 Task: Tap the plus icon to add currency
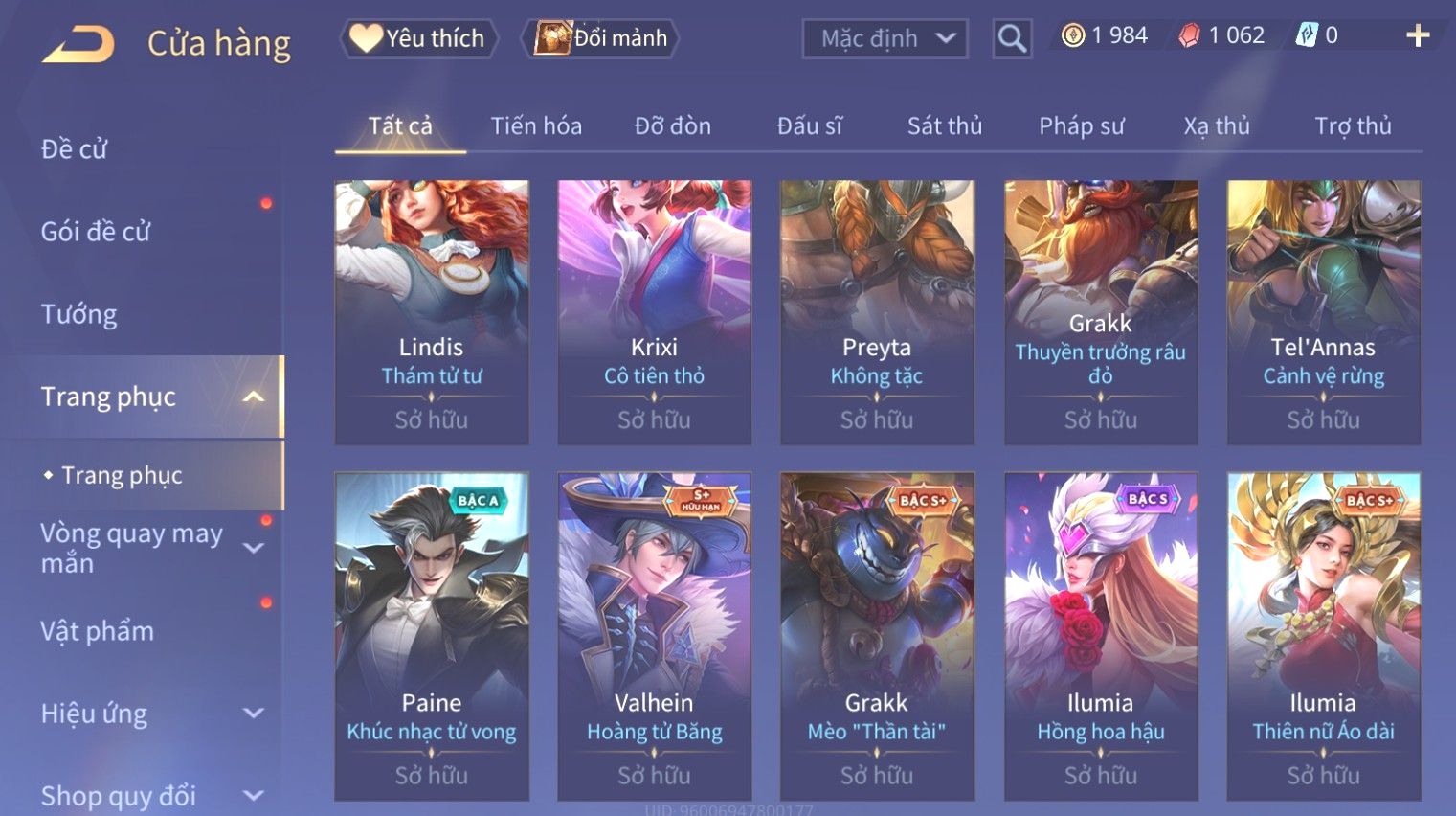[x=1418, y=35]
